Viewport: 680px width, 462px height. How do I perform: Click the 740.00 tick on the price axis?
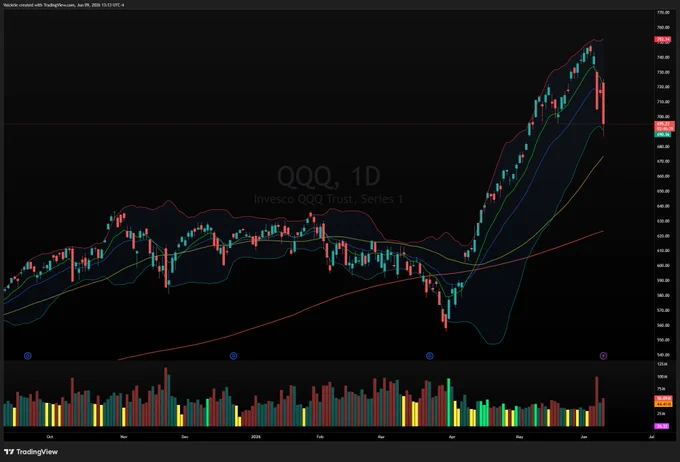click(664, 57)
